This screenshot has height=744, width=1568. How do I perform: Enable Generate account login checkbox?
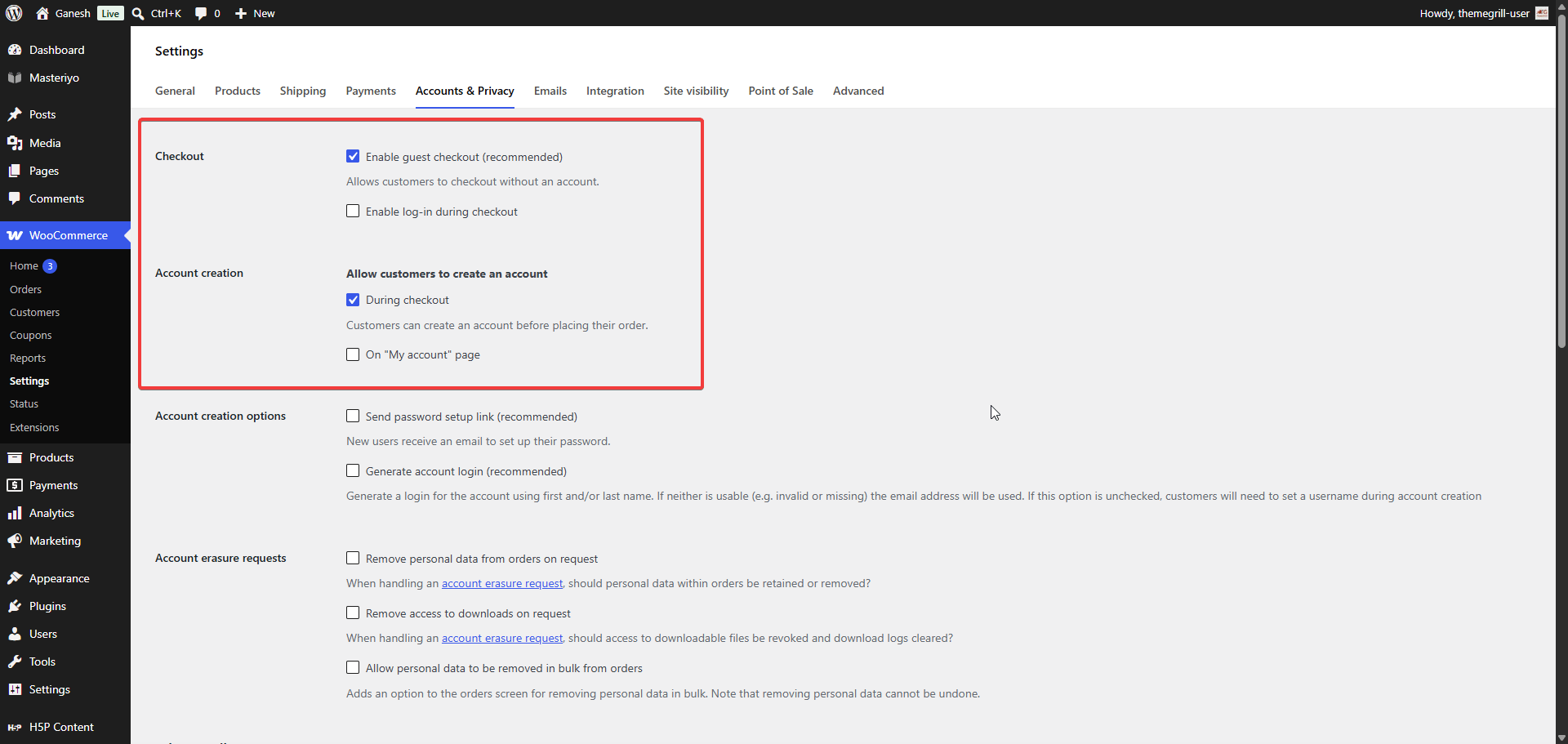353,470
